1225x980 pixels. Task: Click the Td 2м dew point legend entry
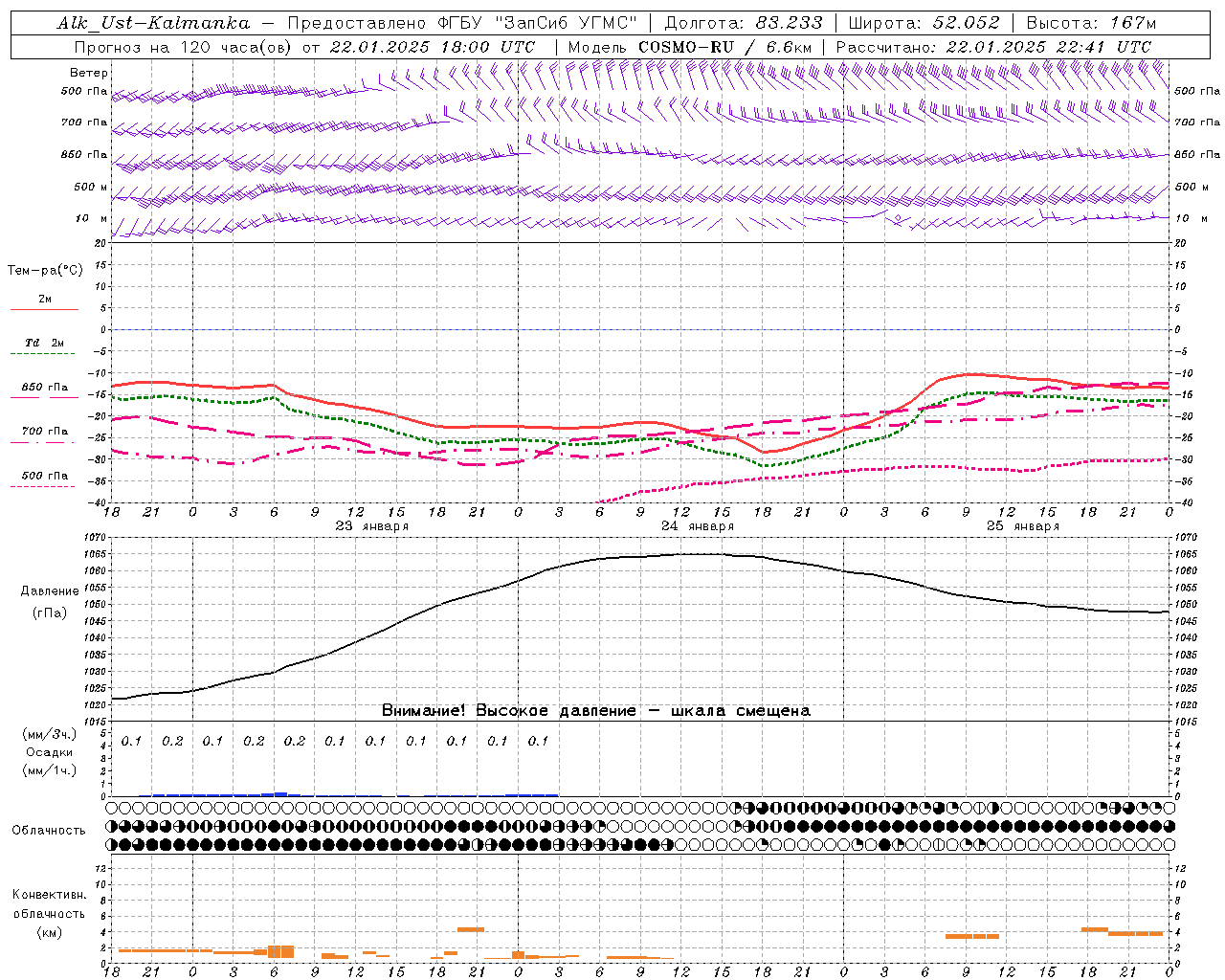pyautogui.click(x=44, y=343)
